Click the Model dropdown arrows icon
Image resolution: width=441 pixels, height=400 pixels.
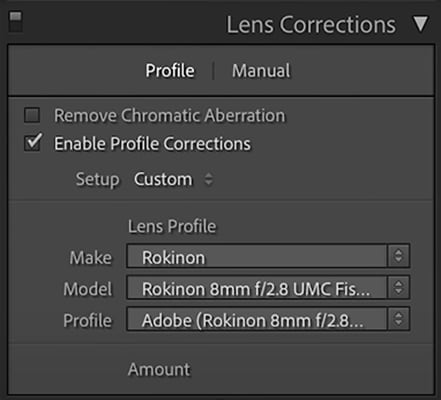(398, 287)
